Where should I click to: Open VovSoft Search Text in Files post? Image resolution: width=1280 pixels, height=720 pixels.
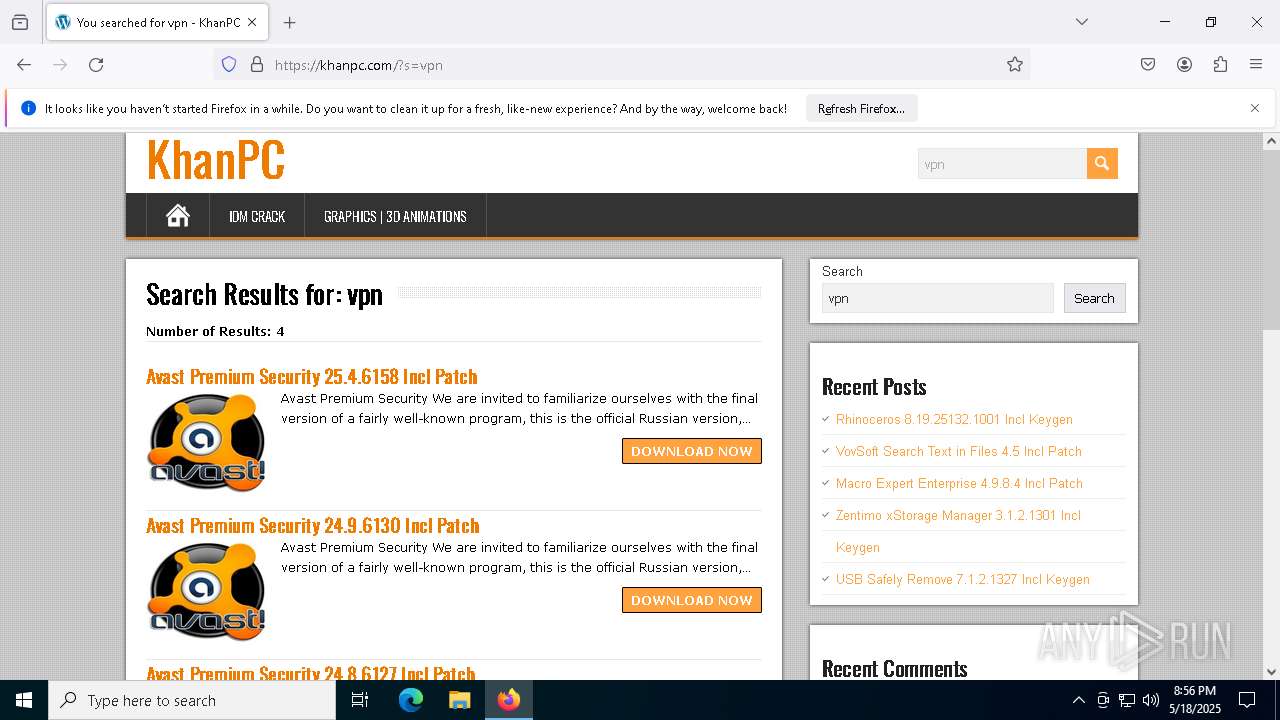(959, 451)
